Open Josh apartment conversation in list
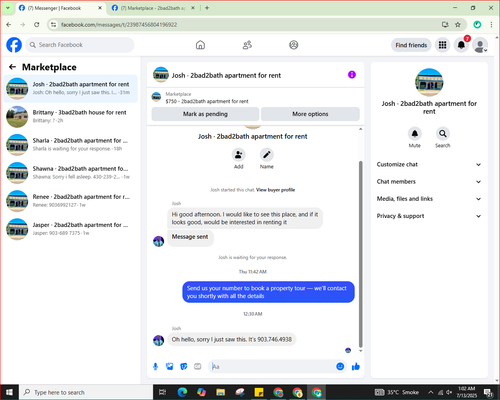 (x=70, y=88)
